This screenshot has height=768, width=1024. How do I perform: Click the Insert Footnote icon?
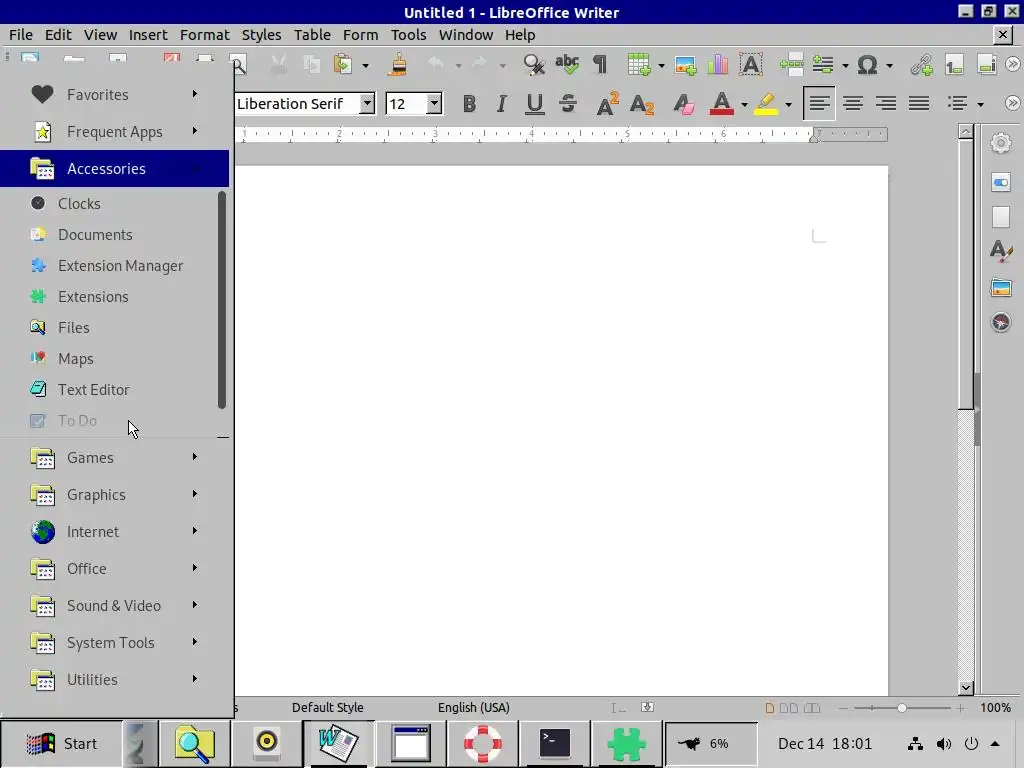pyautogui.click(x=954, y=65)
